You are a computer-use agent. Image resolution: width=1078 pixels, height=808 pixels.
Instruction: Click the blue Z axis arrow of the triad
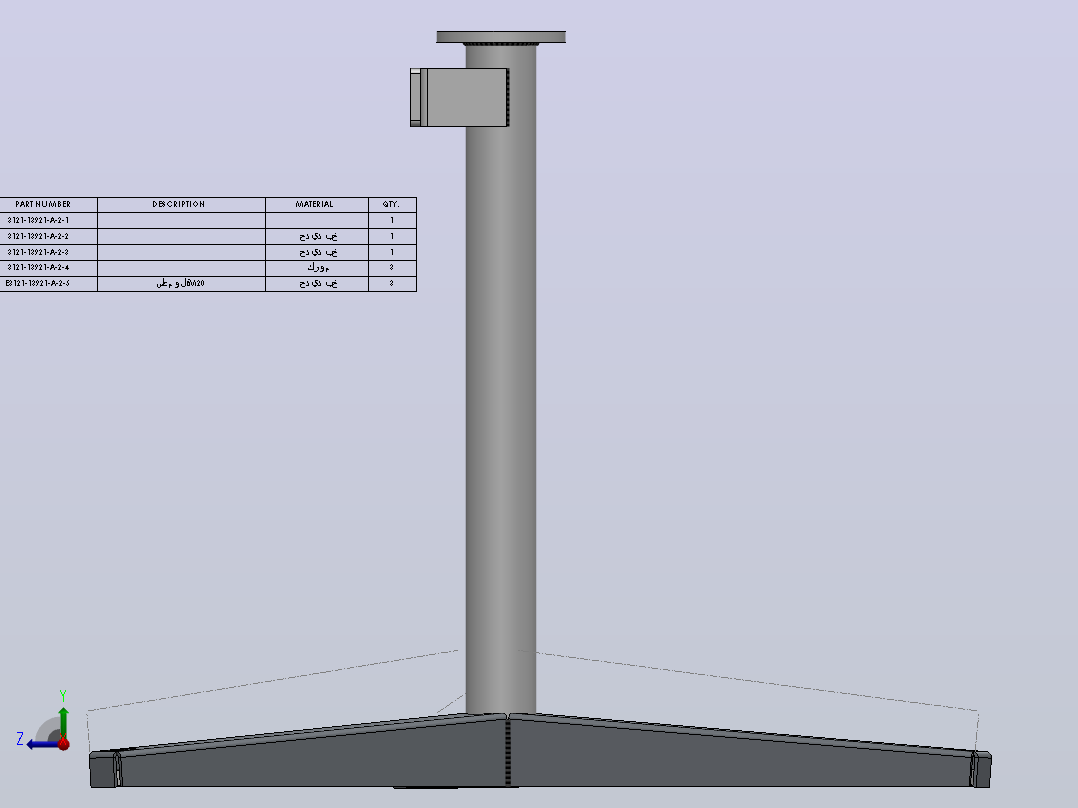[43, 745]
